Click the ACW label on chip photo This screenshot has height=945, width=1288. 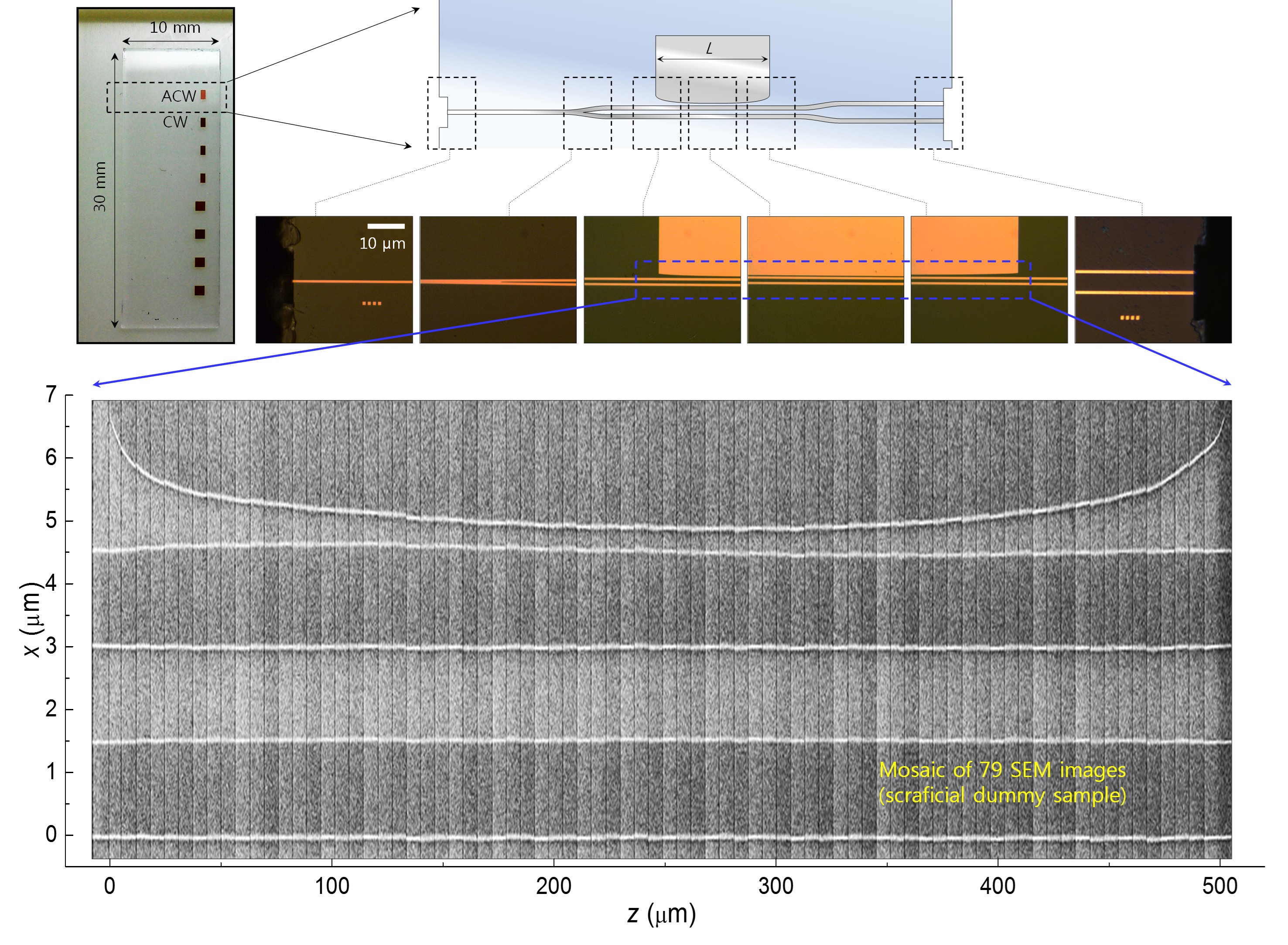coord(178,96)
